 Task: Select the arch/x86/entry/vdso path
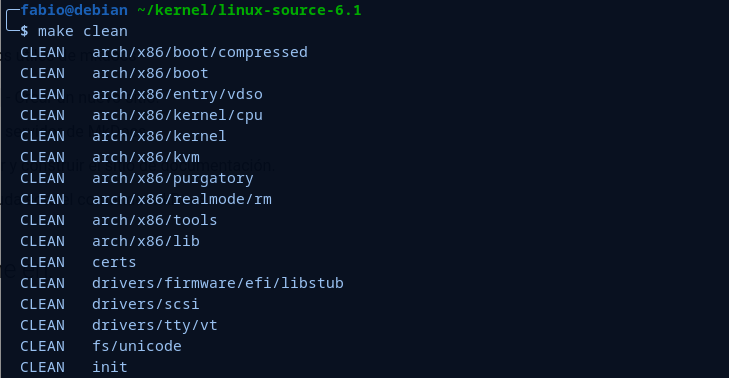[177, 94]
